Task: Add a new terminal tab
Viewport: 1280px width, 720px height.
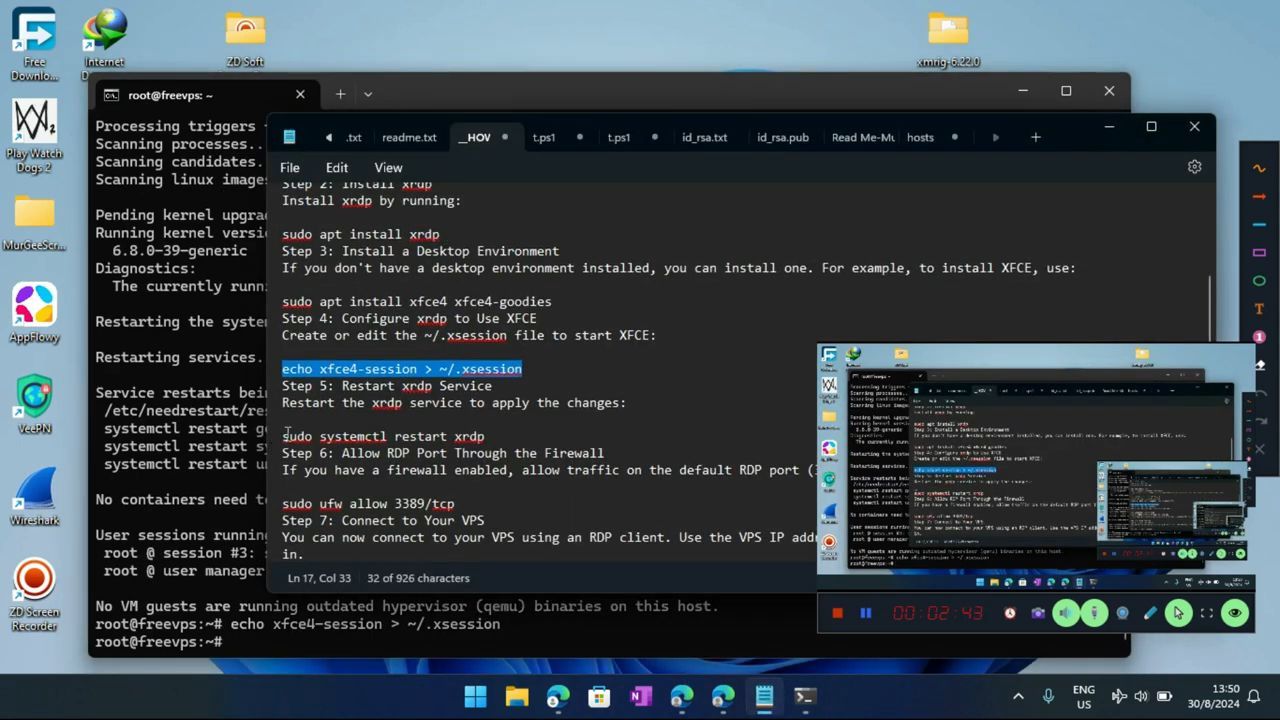Action: click(340, 94)
